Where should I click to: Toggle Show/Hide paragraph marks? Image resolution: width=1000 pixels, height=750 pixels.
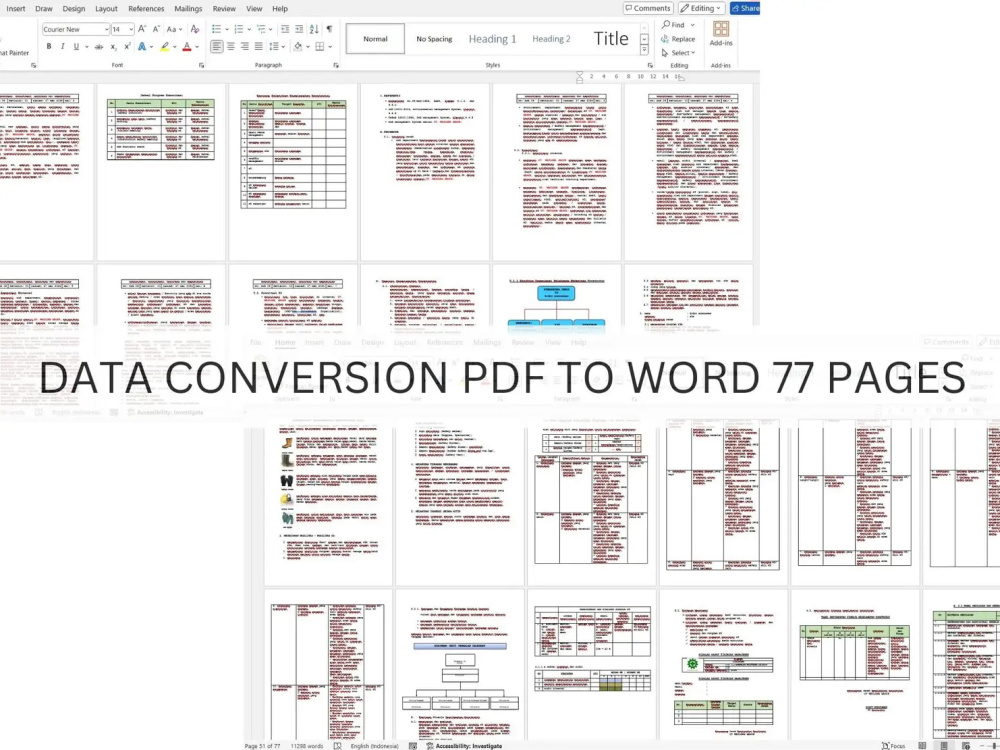329,29
